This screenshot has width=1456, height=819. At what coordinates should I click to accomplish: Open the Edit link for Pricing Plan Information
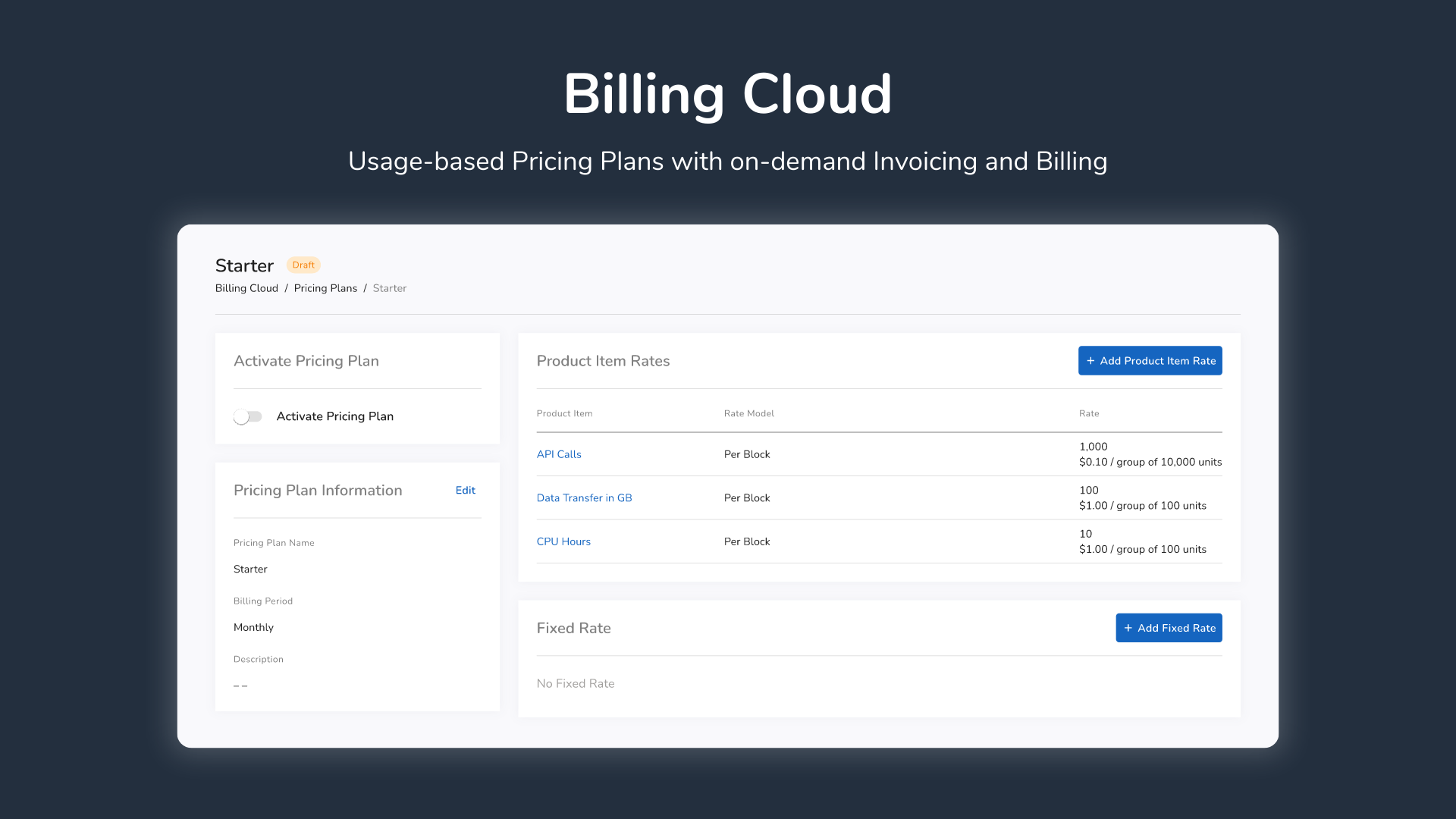[x=465, y=491]
